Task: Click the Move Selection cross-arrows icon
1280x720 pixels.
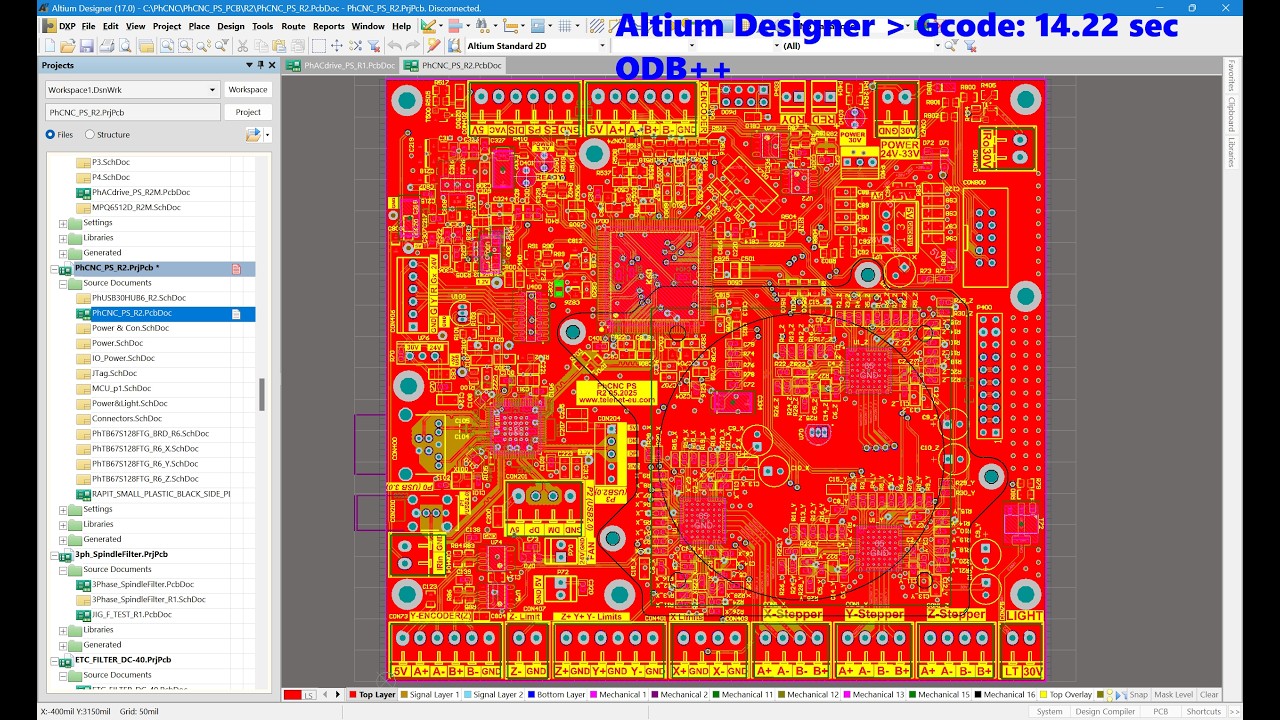Action: 337,46
